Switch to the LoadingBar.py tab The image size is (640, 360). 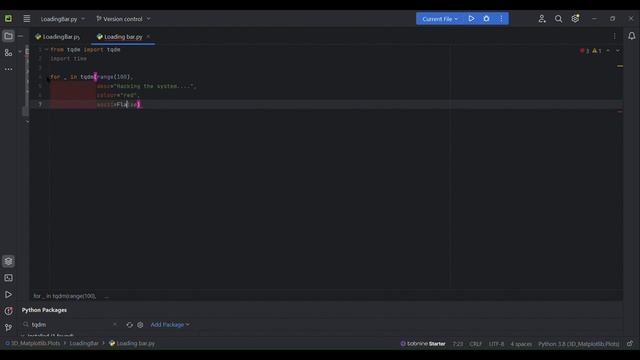coord(58,37)
